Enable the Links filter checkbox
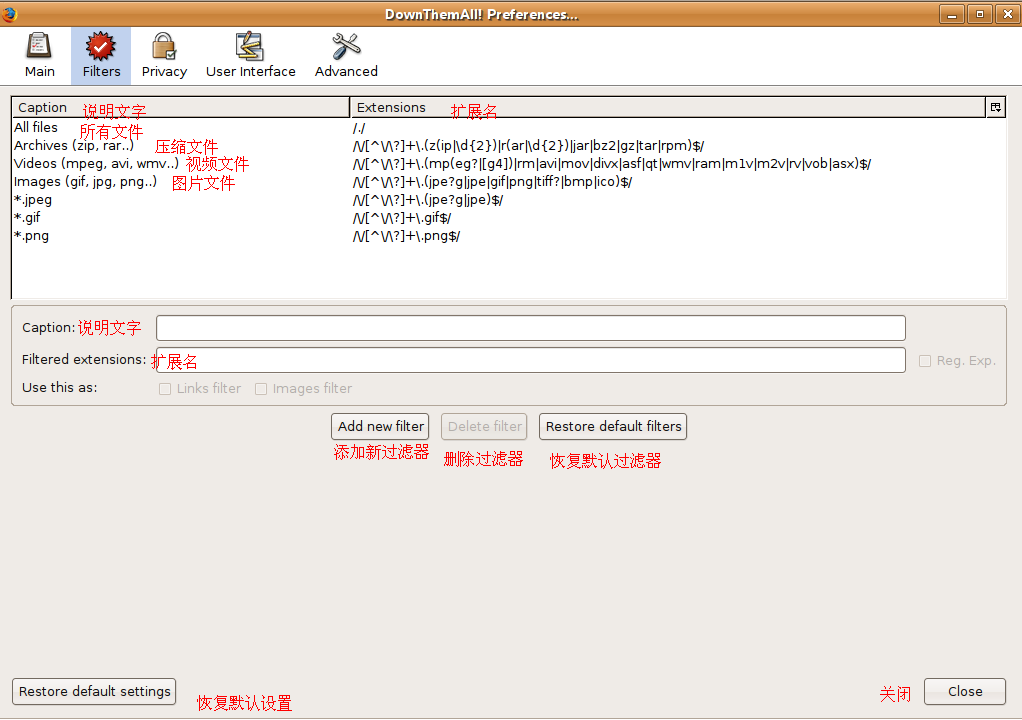This screenshot has width=1022, height=720. click(166, 389)
